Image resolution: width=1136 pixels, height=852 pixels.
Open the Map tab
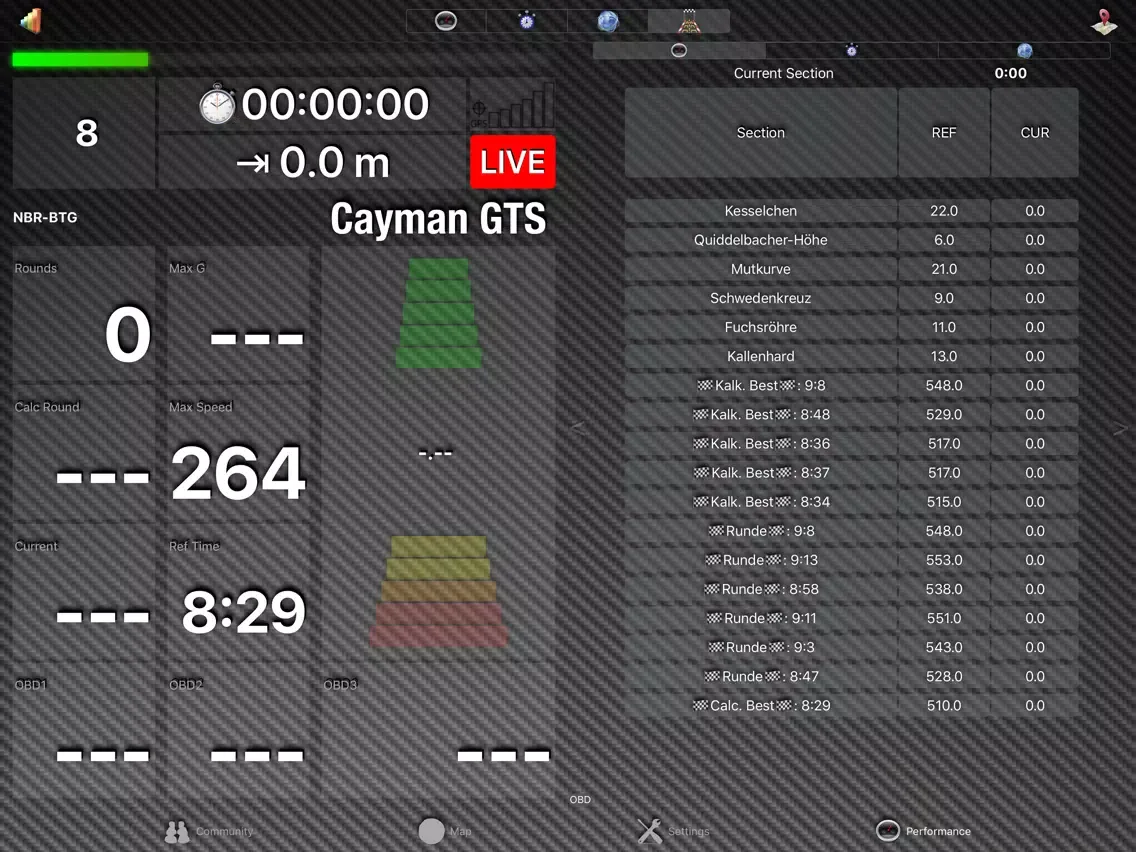click(x=445, y=831)
